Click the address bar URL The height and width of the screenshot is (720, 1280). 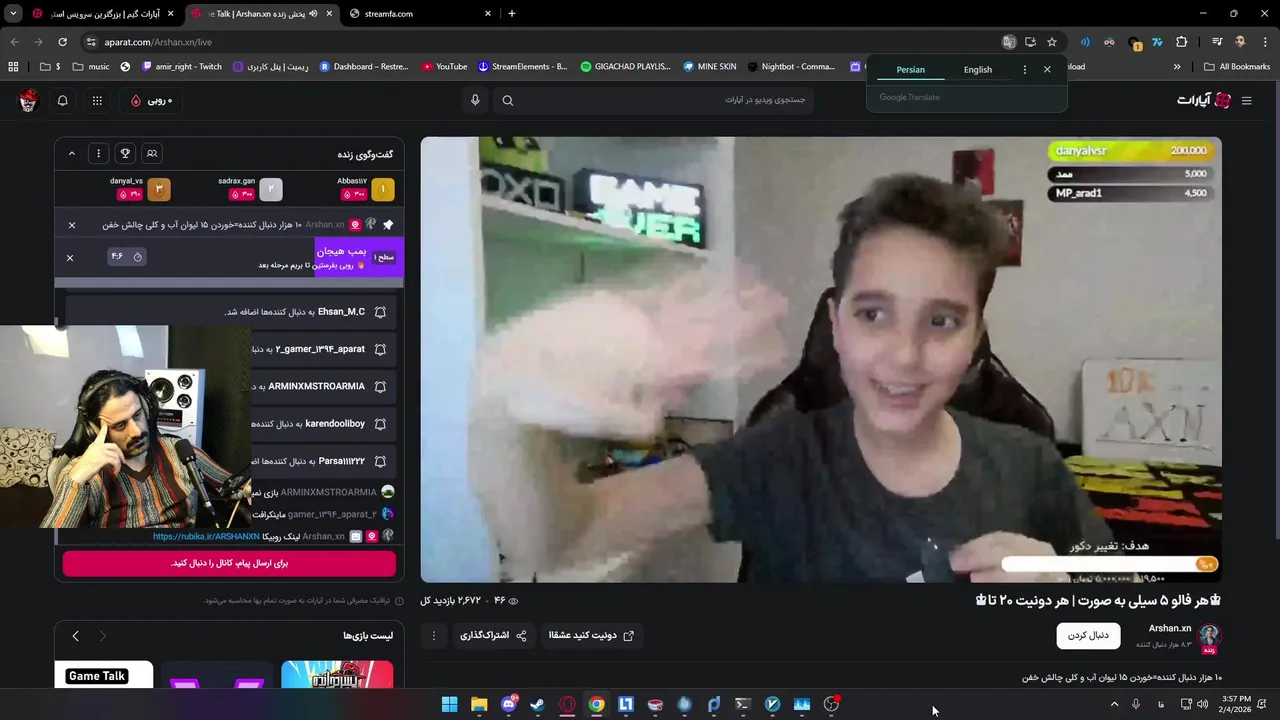158,42
